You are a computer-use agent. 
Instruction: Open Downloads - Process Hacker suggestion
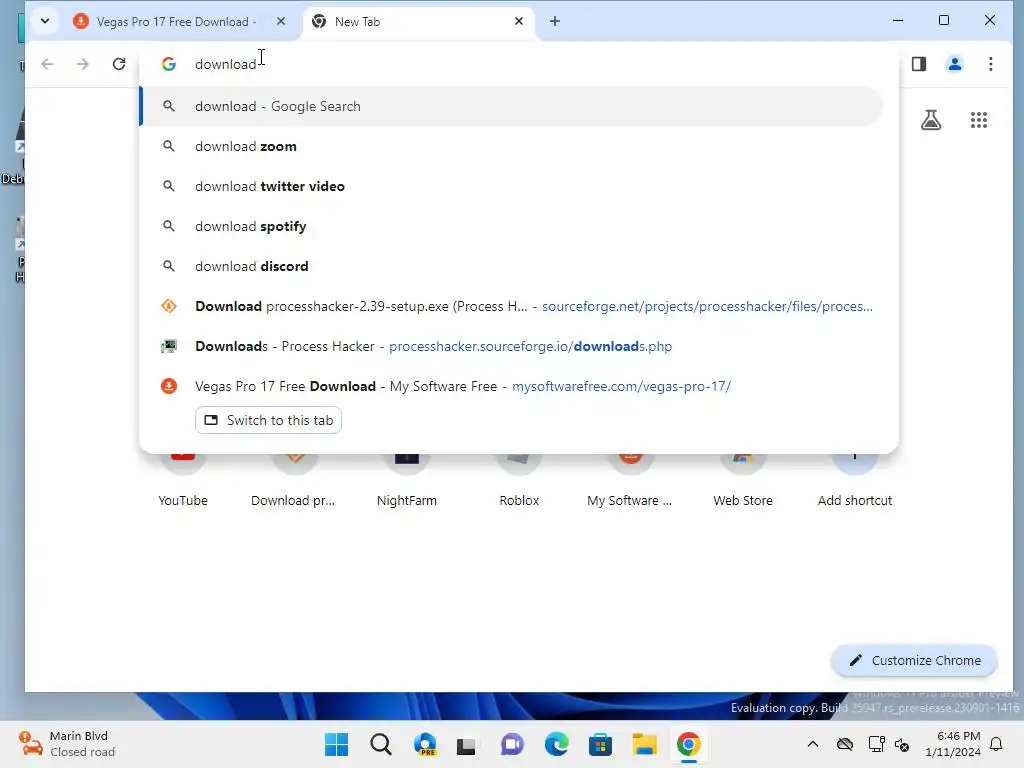511,346
